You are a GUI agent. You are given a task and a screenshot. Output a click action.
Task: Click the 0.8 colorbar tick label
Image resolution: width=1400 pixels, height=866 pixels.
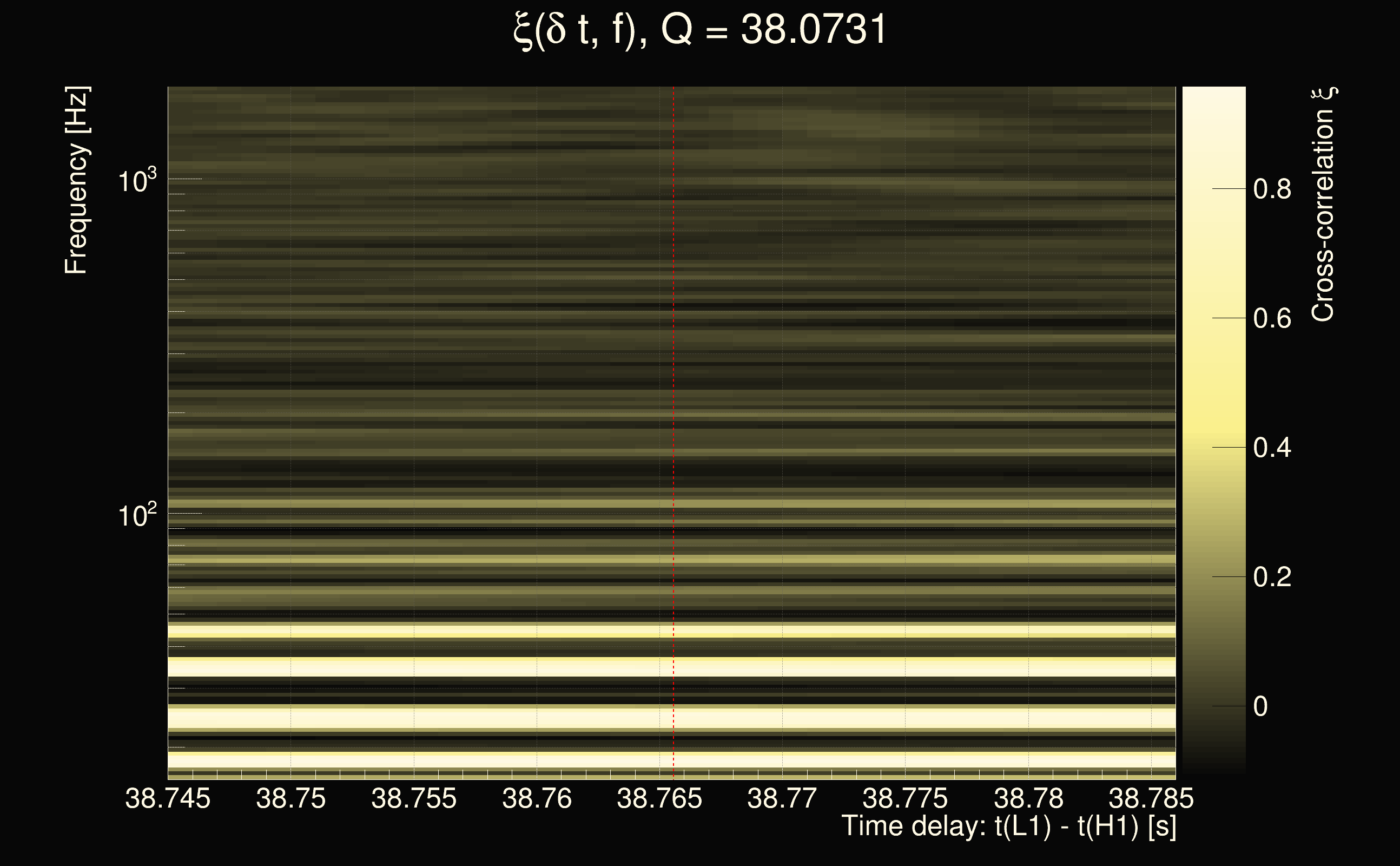pos(1272,189)
